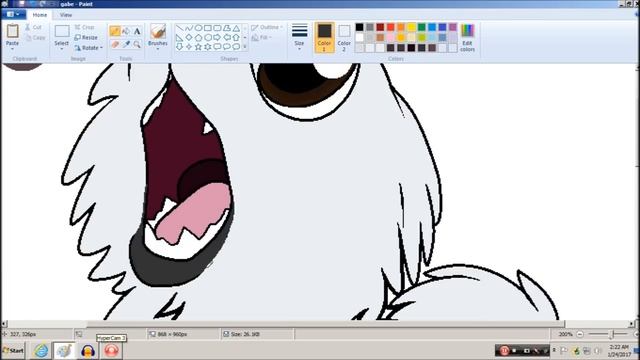Viewport: 640px width, 360px height.
Task: Click the zoom slider handle
Action: click(x=611, y=334)
